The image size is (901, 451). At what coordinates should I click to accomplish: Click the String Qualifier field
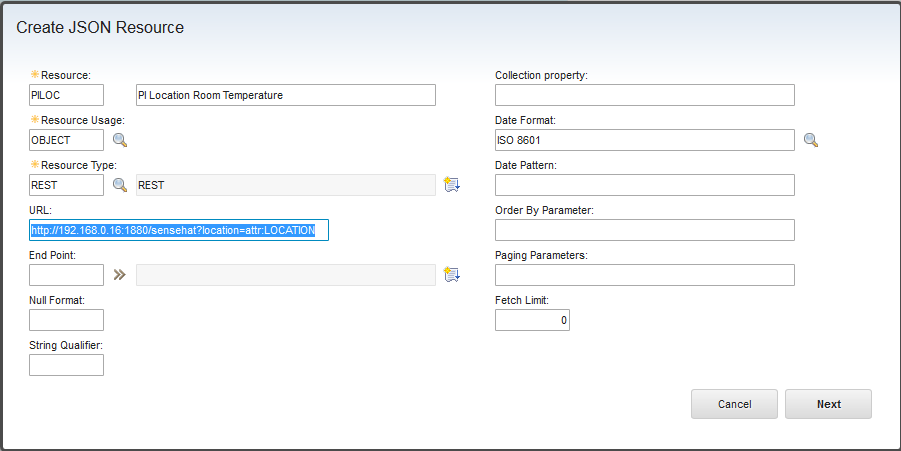coord(66,365)
